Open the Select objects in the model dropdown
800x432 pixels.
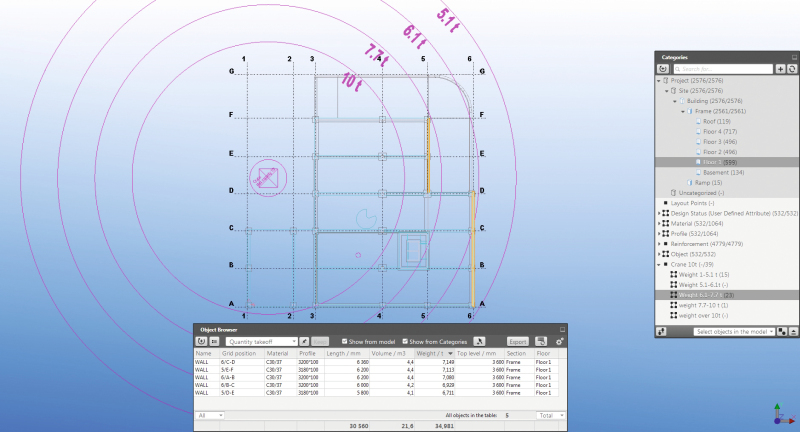pyautogui.click(x=734, y=332)
